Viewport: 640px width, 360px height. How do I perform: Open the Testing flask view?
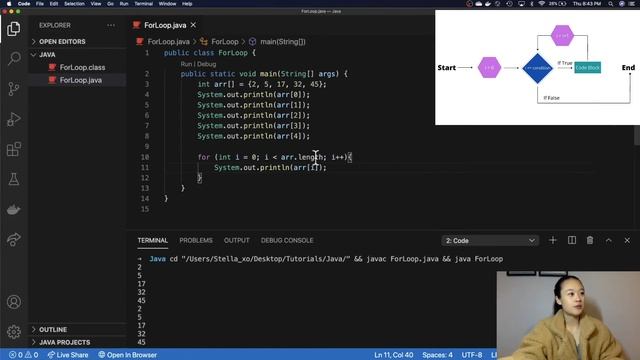pyautogui.click(x=13, y=179)
